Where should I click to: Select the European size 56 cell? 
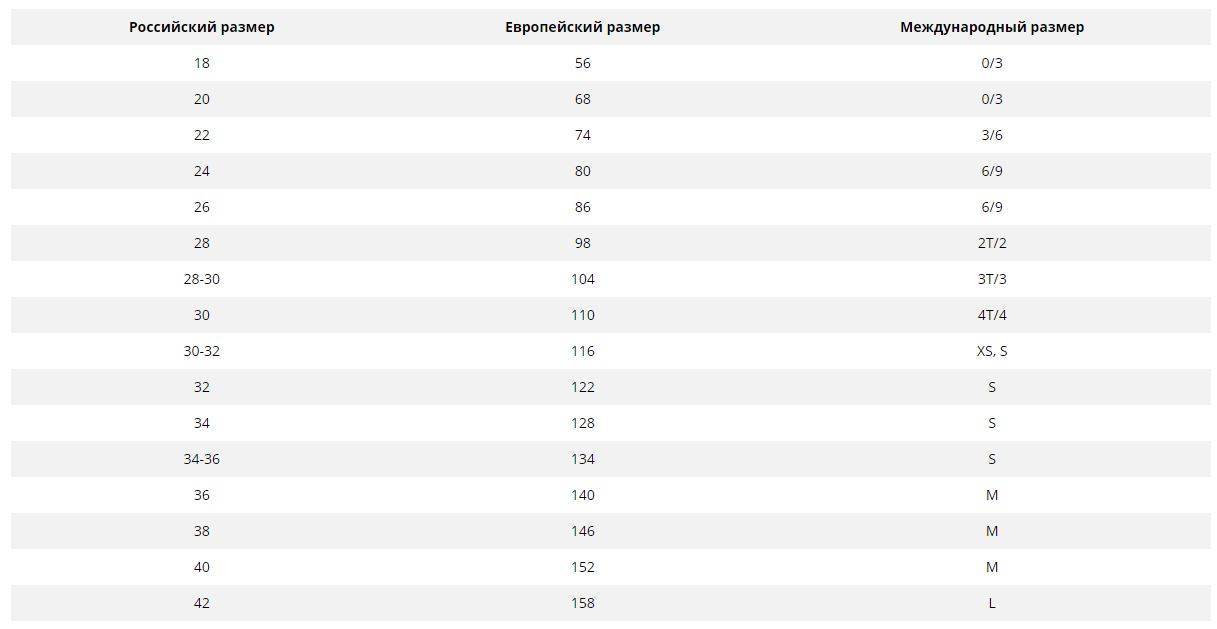click(x=582, y=63)
